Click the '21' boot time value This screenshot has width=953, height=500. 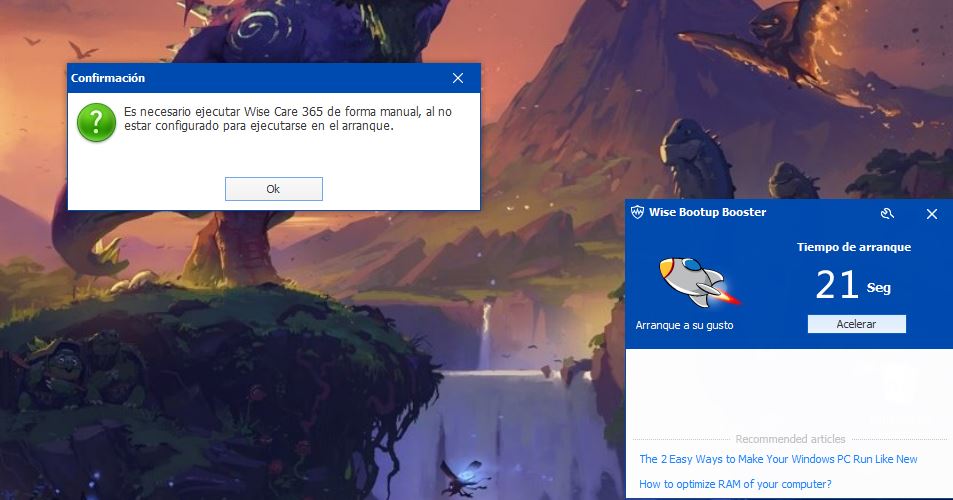point(836,284)
